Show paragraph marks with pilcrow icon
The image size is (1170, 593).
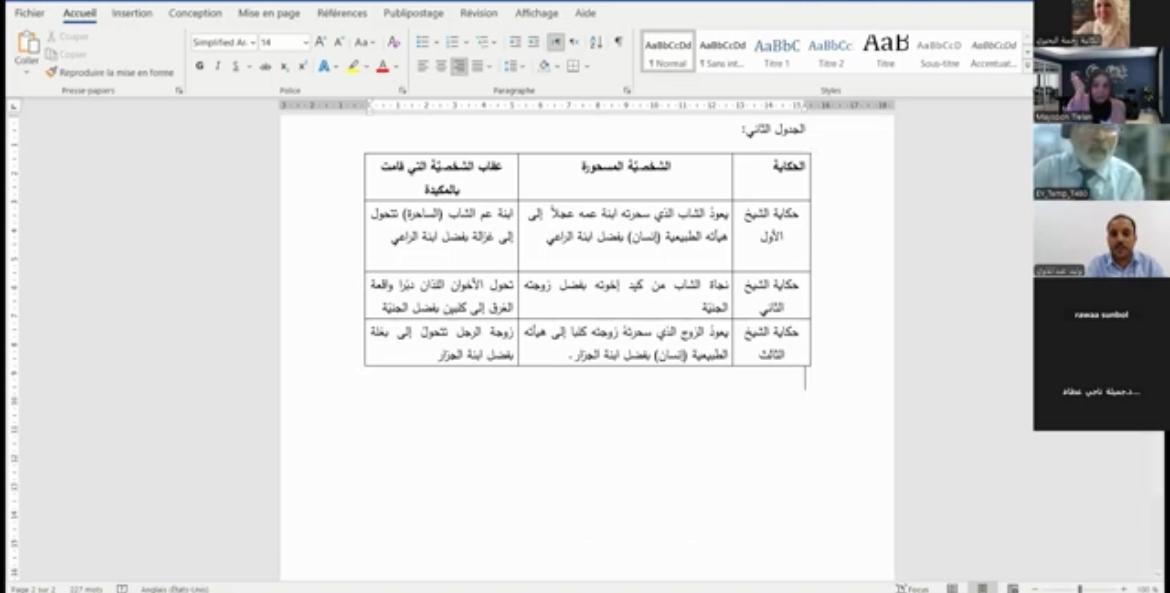618,42
